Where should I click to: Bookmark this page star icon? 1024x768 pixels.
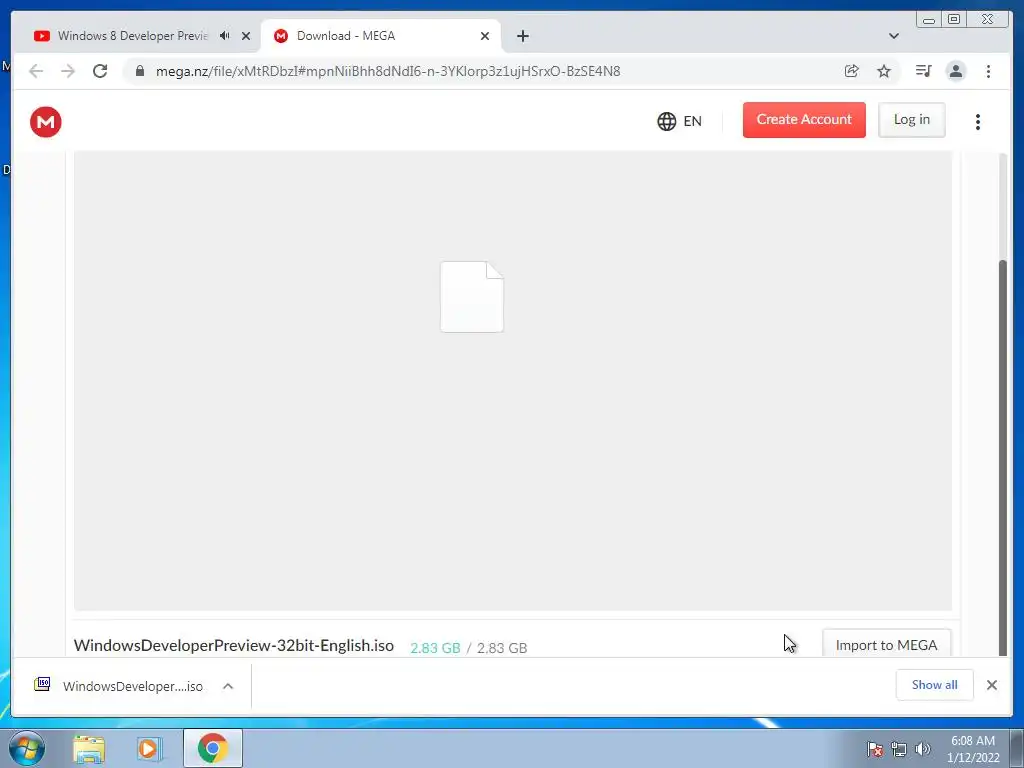pos(884,71)
